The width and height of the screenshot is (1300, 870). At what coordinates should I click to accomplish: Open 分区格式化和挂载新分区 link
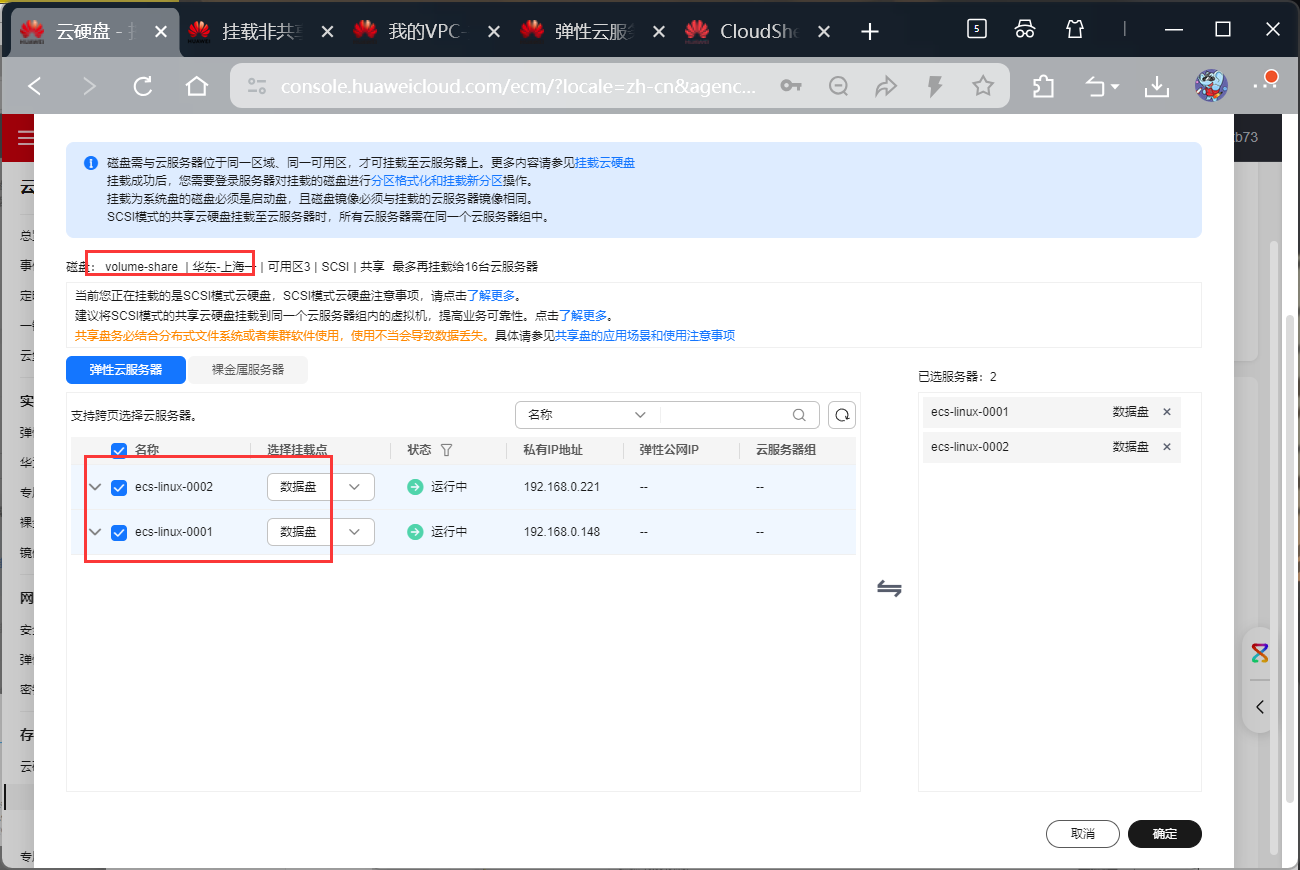(x=437, y=181)
